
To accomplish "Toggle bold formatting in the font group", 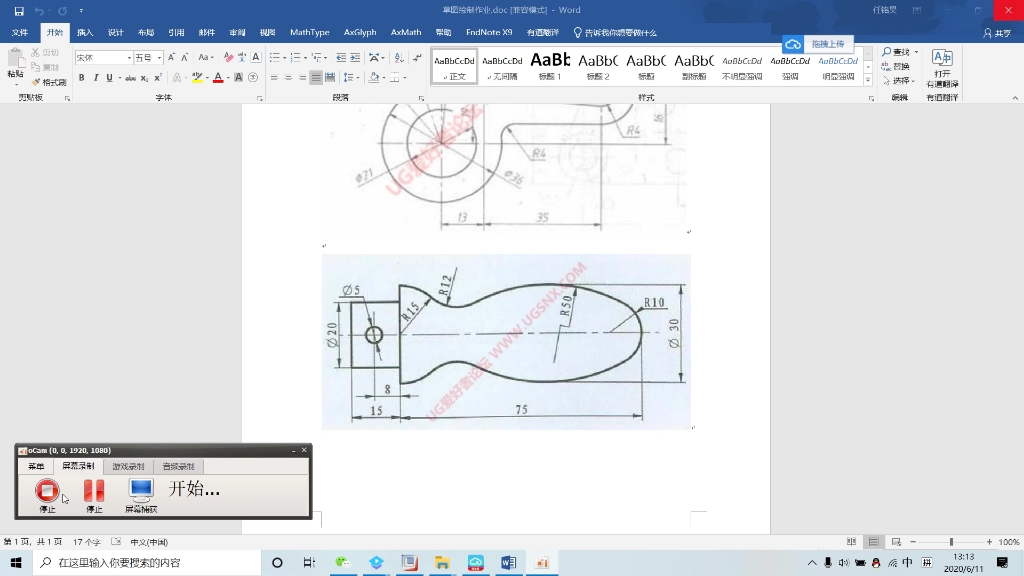I will 82,77.
